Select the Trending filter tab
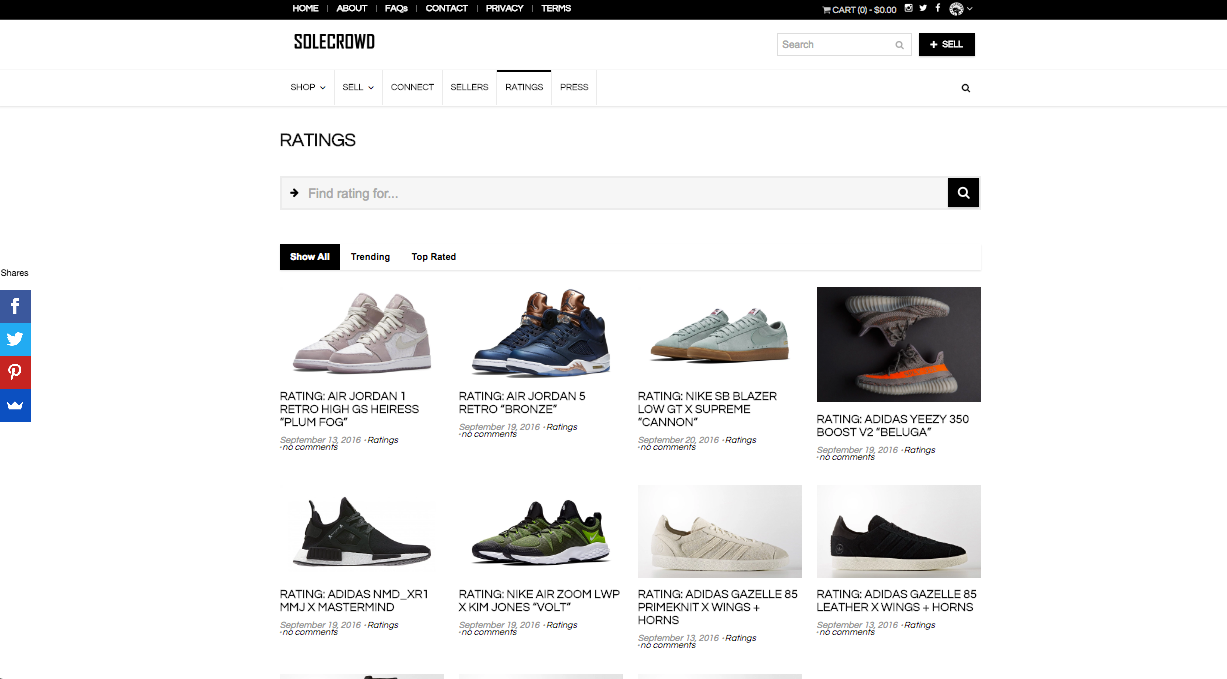The height and width of the screenshot is (679, 1227). (370, 257)
